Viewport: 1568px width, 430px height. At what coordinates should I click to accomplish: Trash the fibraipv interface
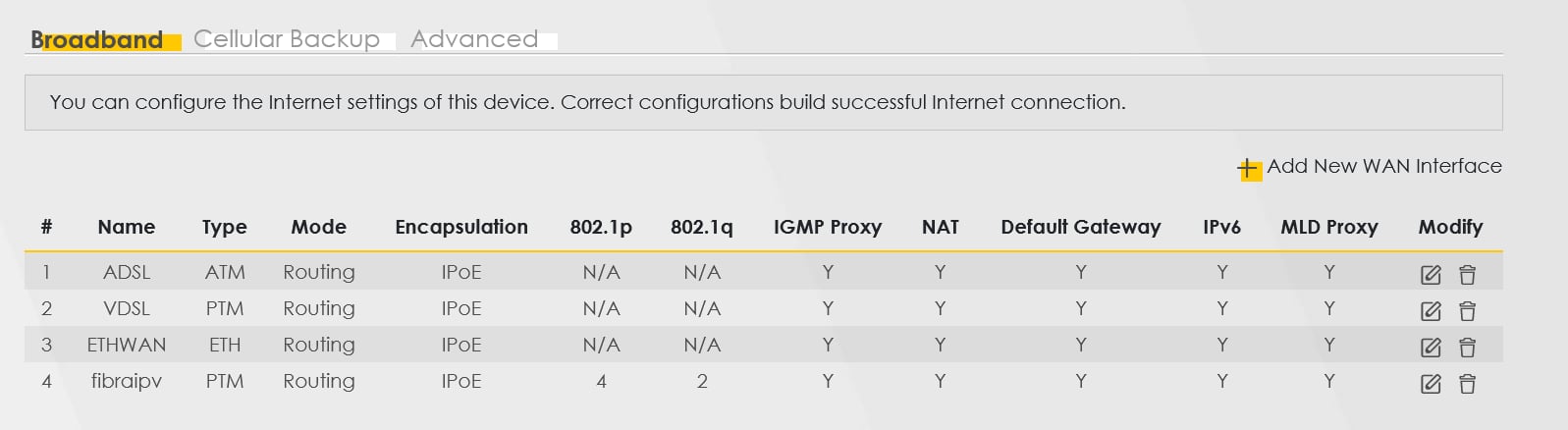tap(1467, 384)
